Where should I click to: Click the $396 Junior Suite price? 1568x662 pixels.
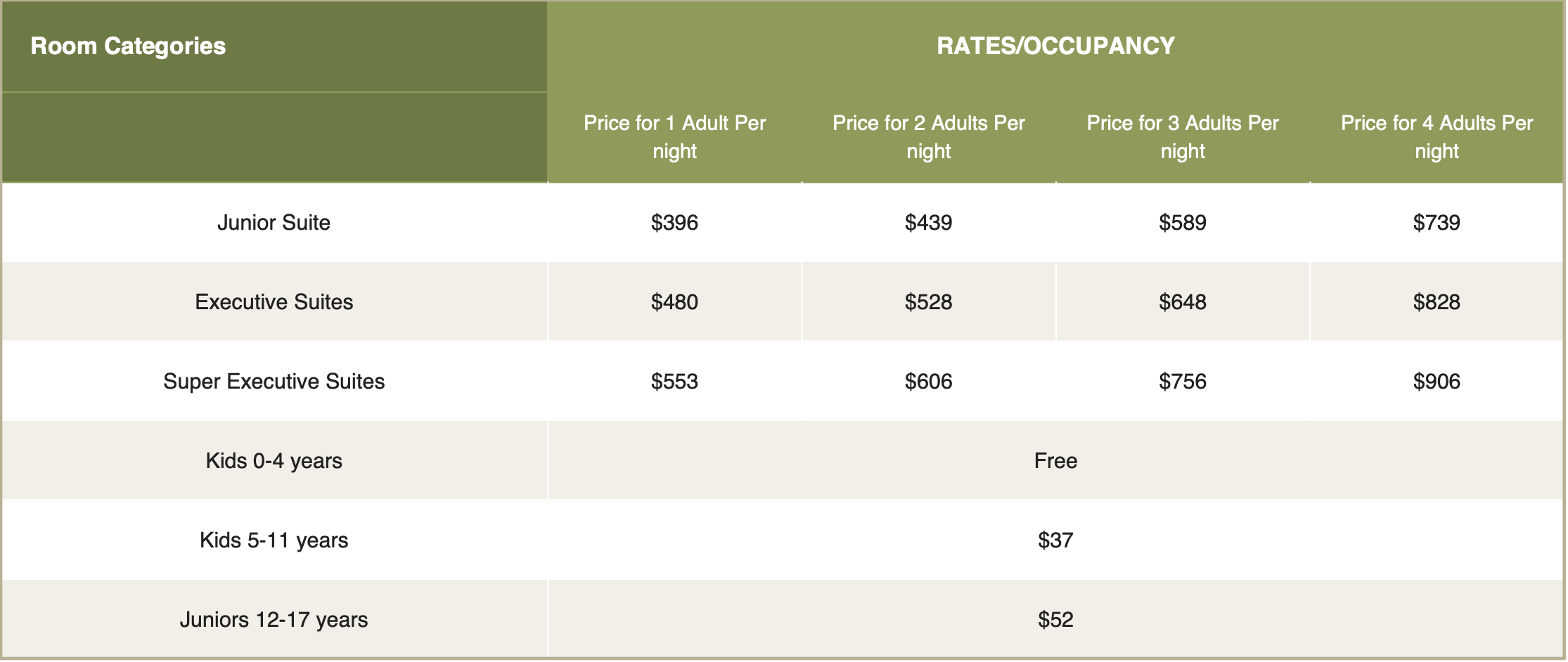pos(674,223)
